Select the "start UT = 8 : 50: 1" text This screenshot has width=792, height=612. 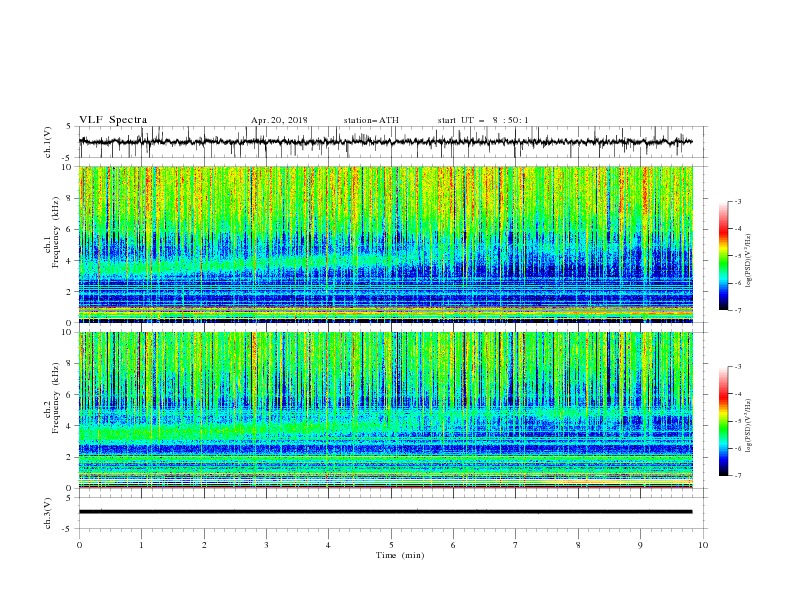point(483,120)
